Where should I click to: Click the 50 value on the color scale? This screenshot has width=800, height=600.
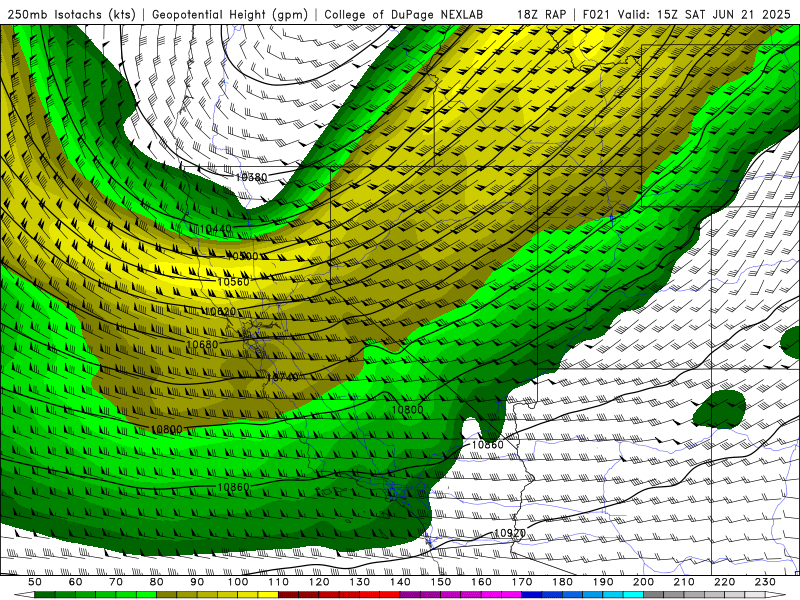pyautogui.click(x=35, y=582)
